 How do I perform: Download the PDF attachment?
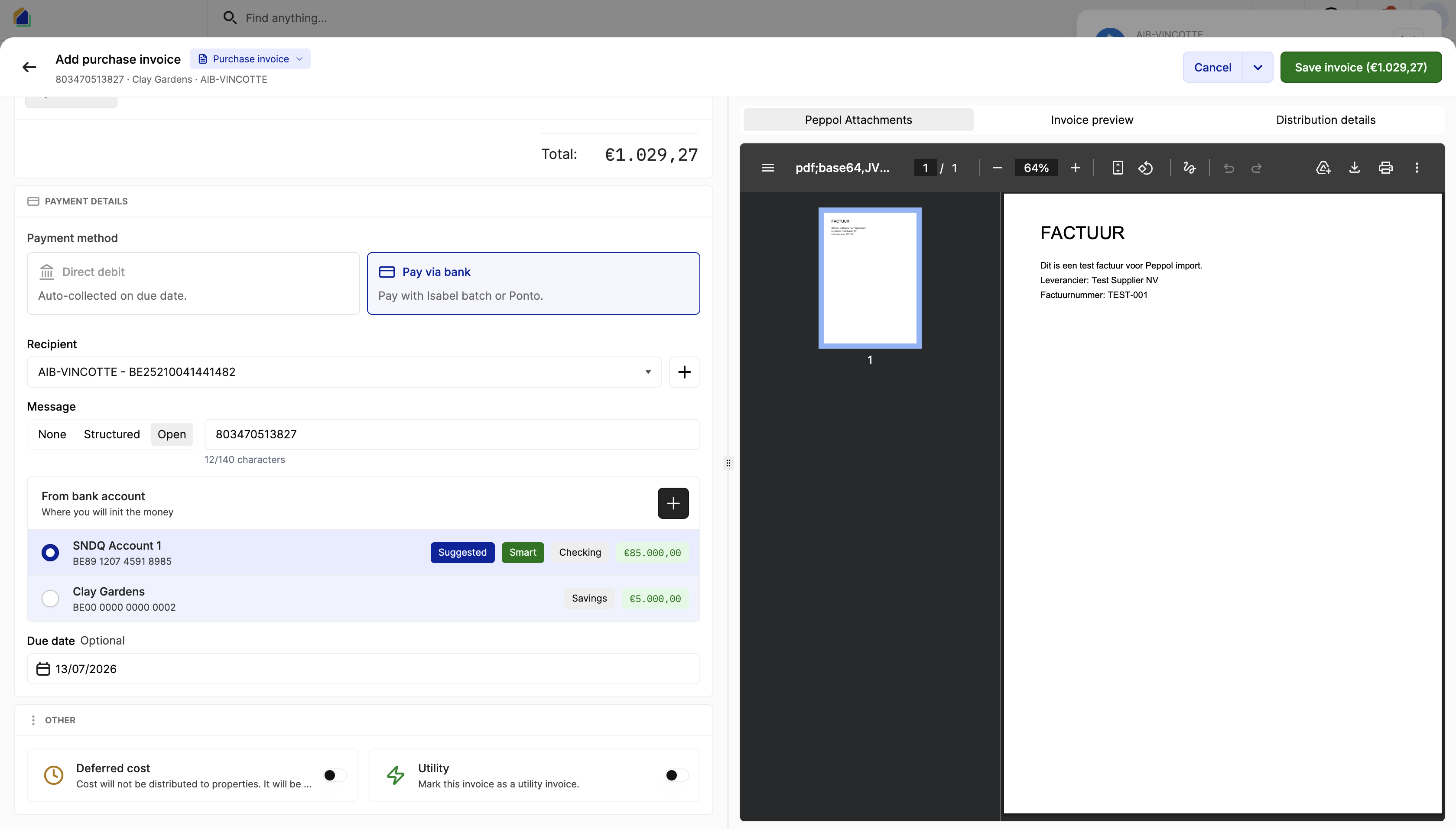(1355, 168)
